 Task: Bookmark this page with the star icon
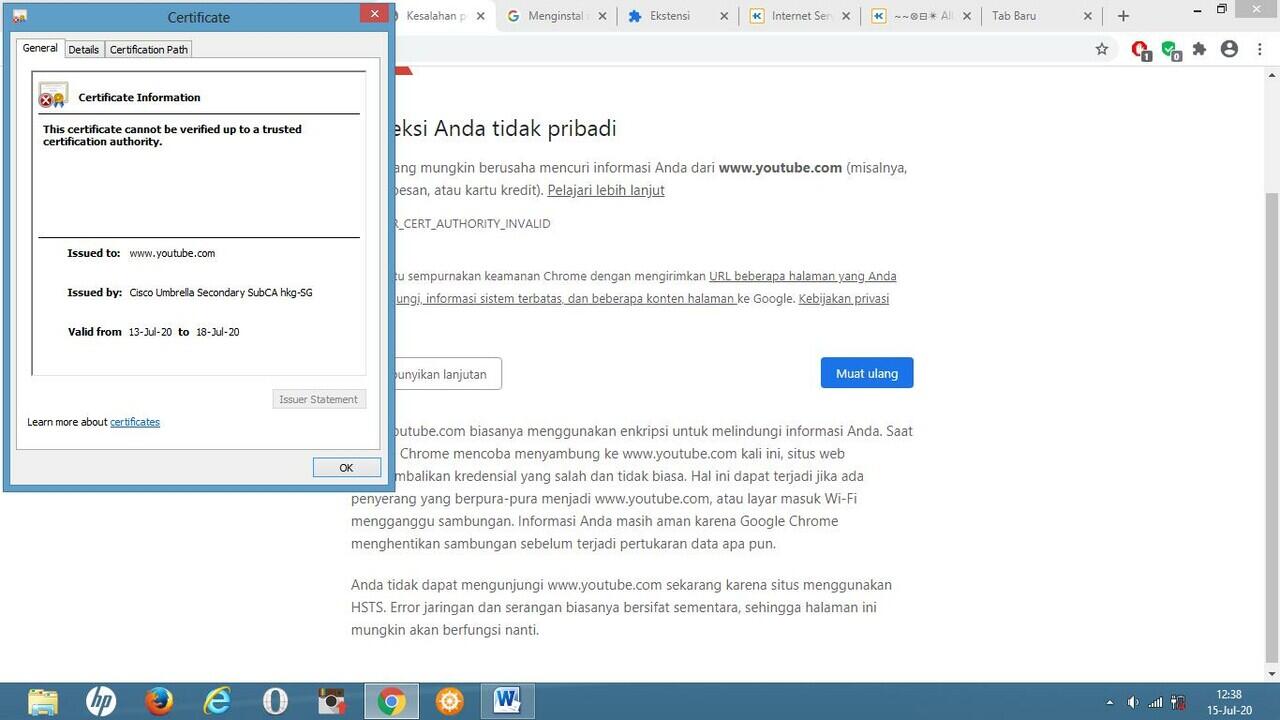pyautogui.click(x=1101, y=48)
